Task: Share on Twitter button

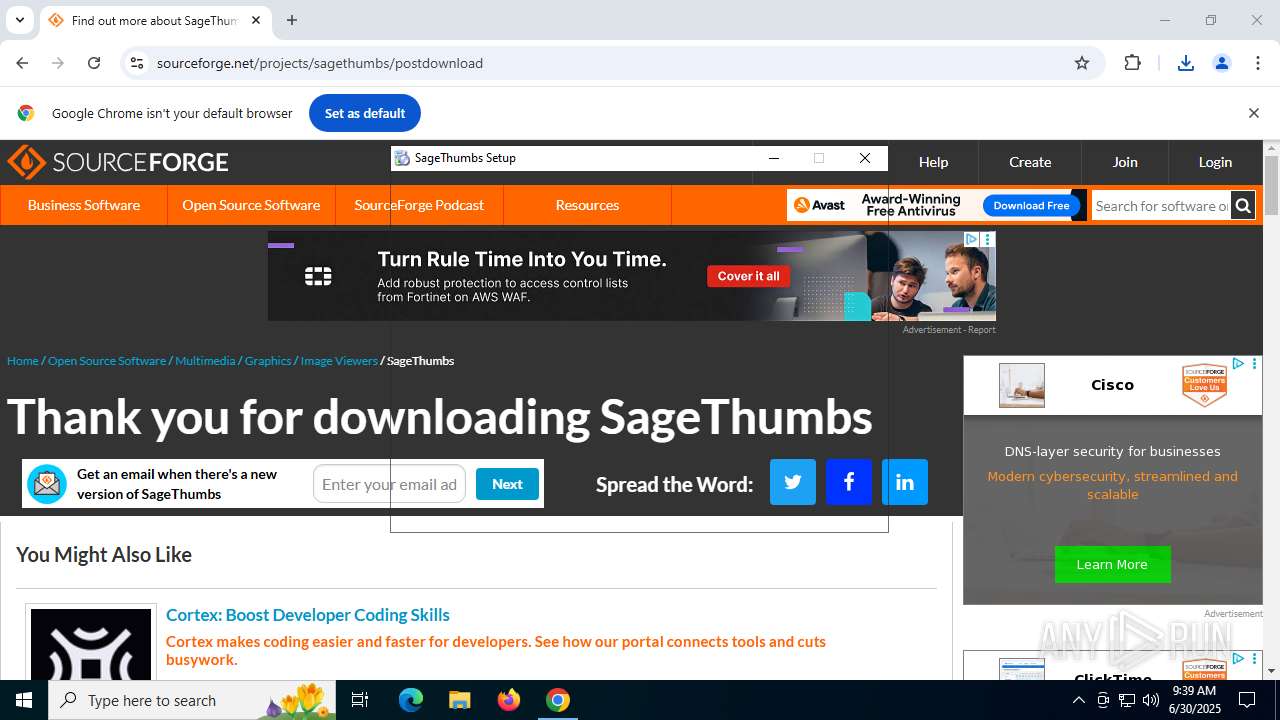Action: 793,482
